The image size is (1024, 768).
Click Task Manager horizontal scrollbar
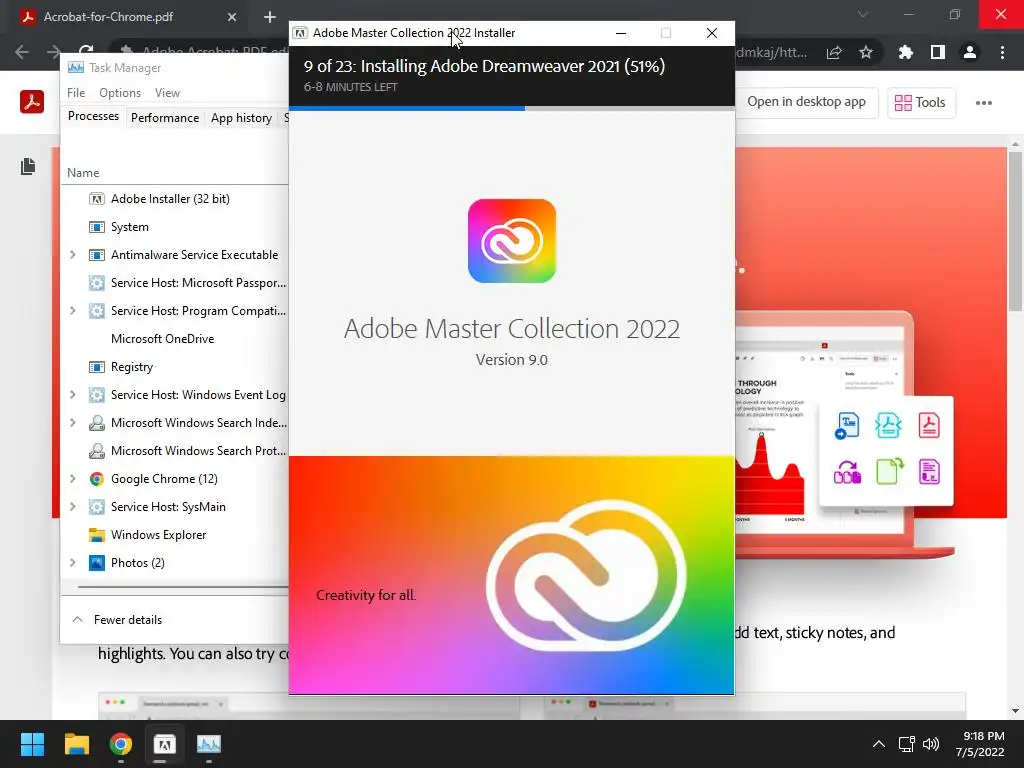pos(182,587)
